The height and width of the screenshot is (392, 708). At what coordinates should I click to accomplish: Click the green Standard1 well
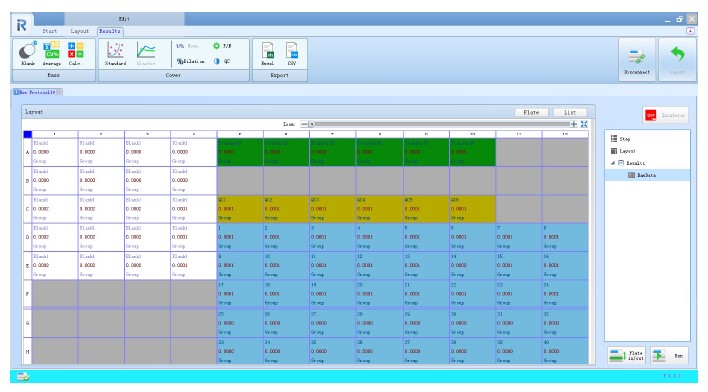(x=240, y=152)
